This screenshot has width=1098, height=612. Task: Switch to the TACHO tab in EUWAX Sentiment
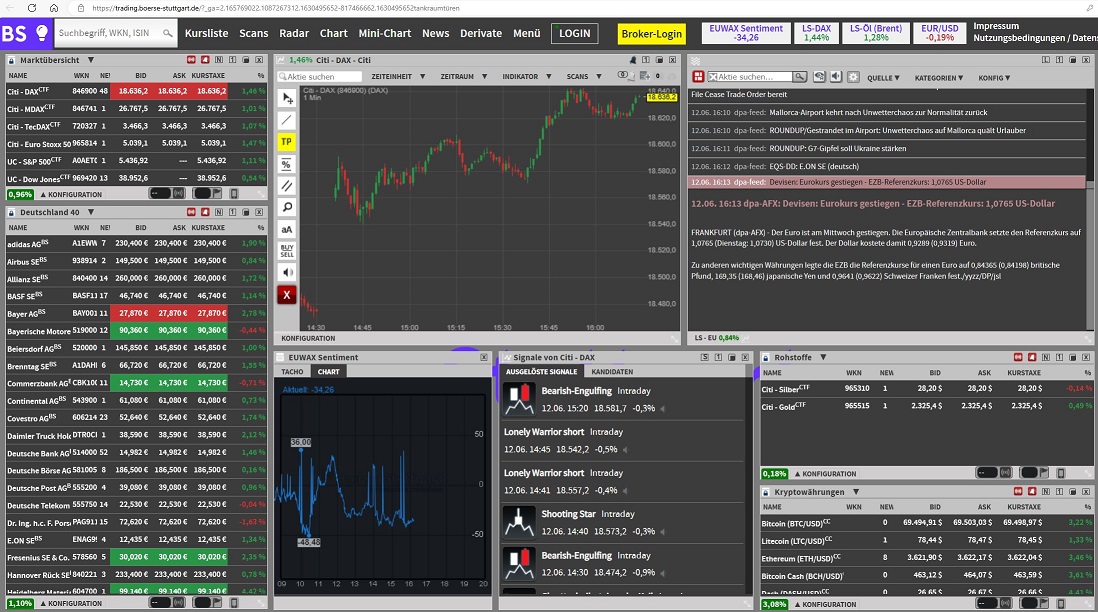point(294,371)
